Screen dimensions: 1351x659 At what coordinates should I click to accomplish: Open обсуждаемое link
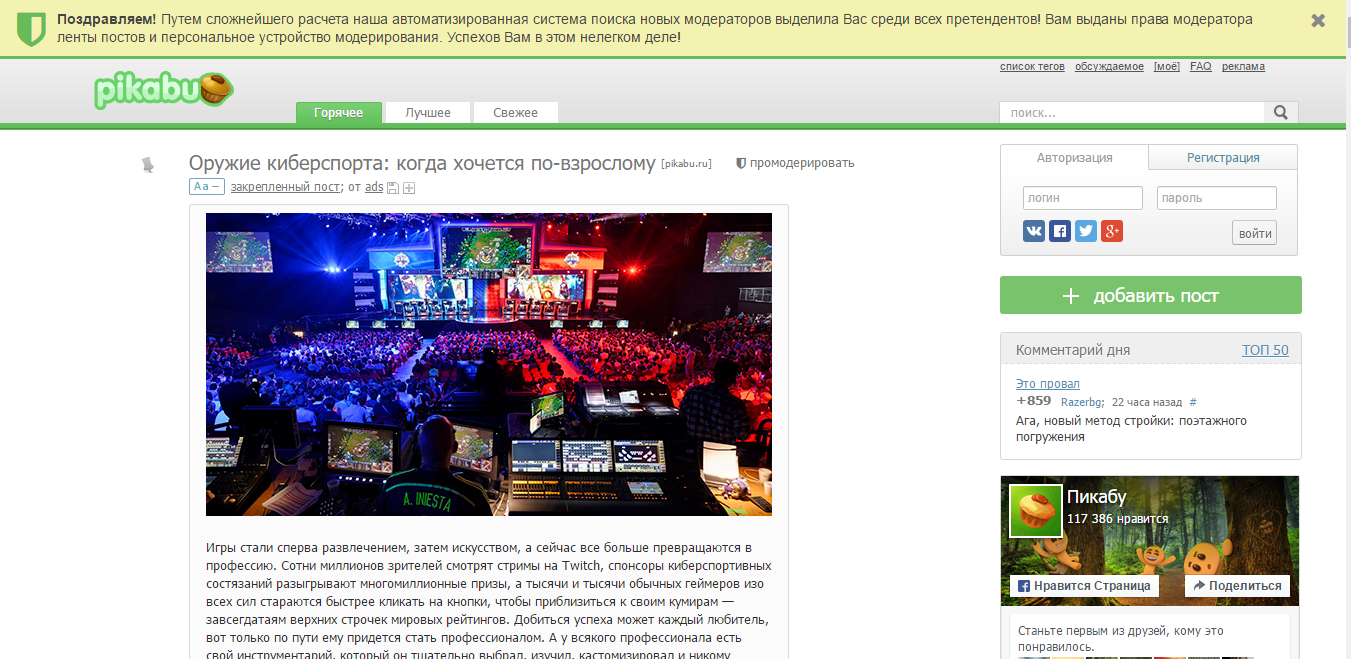1109,67
